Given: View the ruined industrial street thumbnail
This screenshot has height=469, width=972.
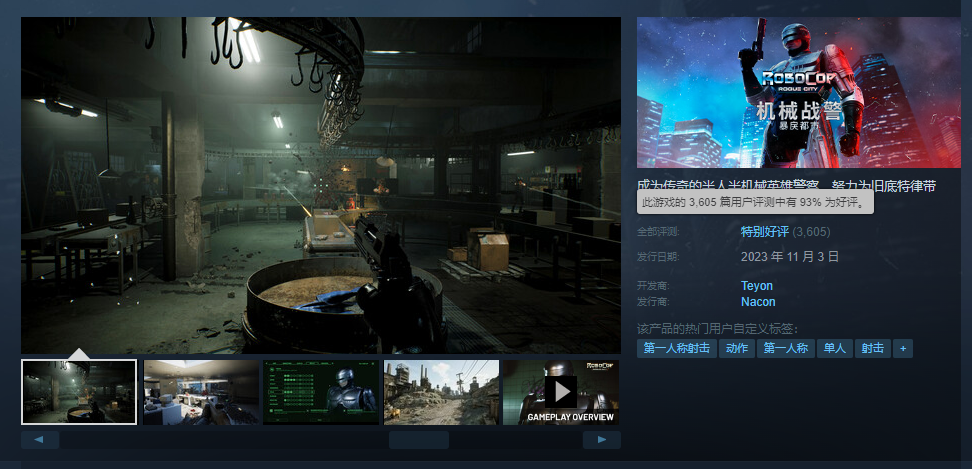Looking at the screenshot, I should (x=441, y=392).
